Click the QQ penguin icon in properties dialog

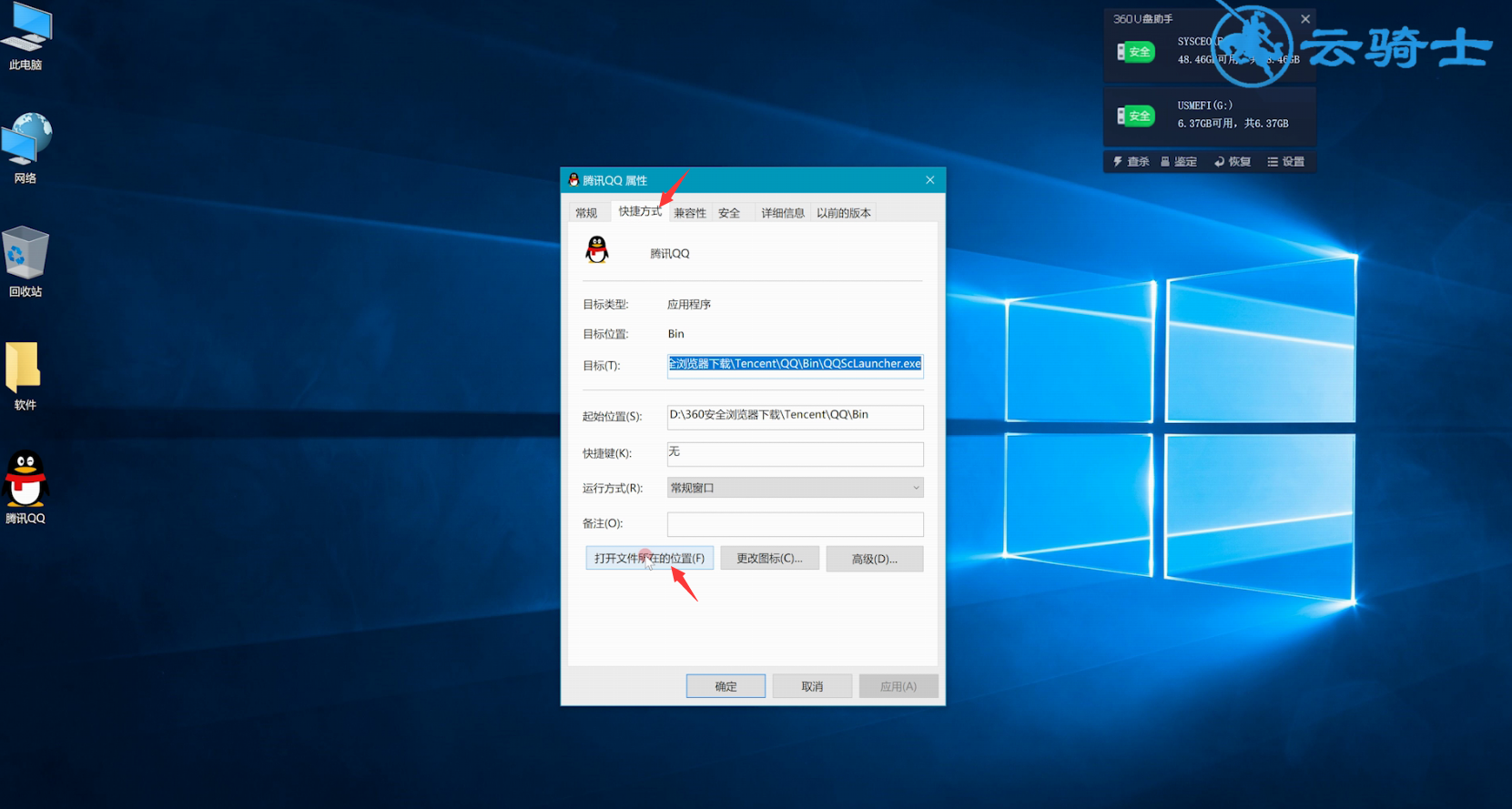coord(597,249)
